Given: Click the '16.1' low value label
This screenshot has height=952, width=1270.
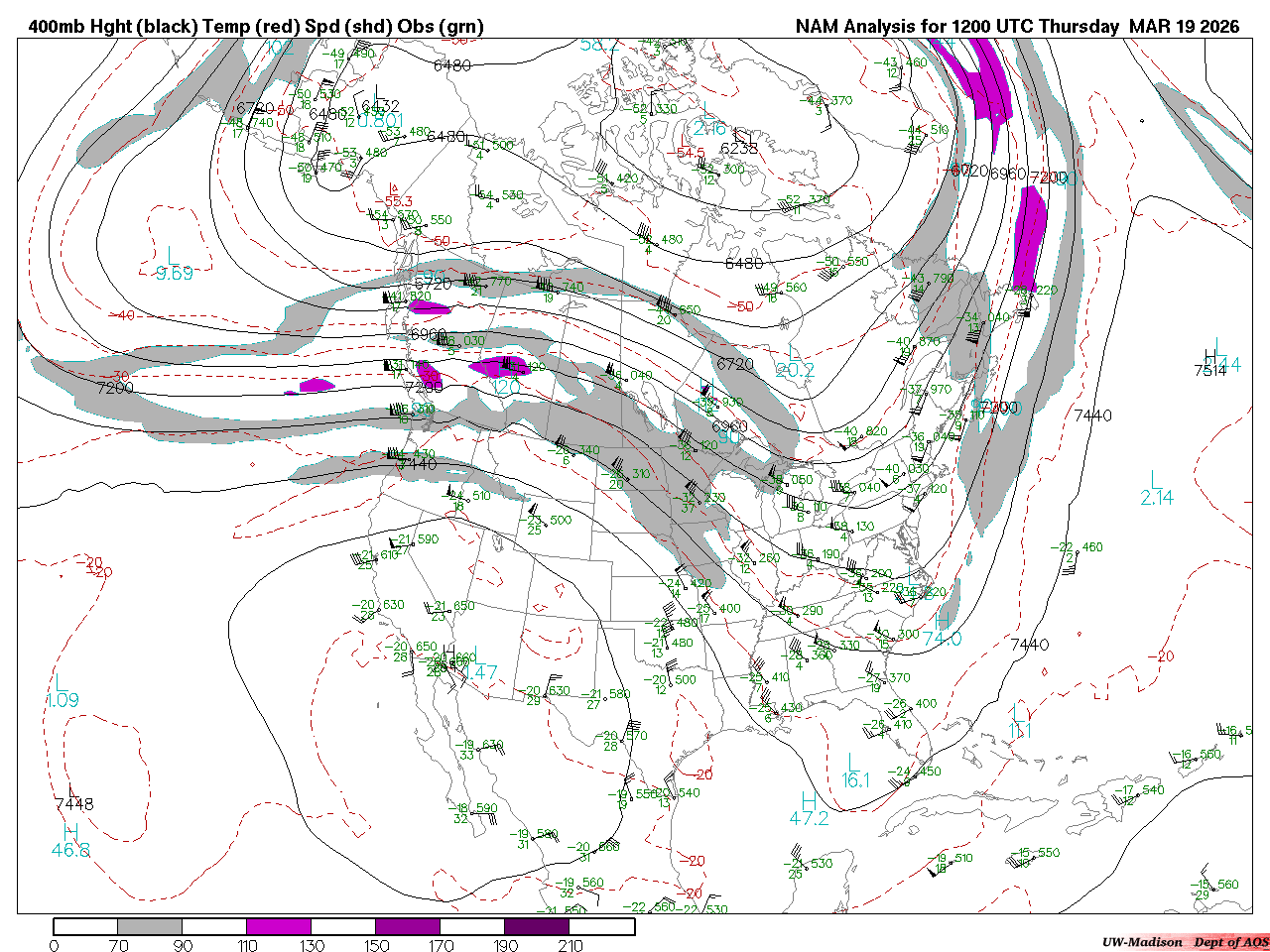Looking at the screenshot, I should pos(855,780).
